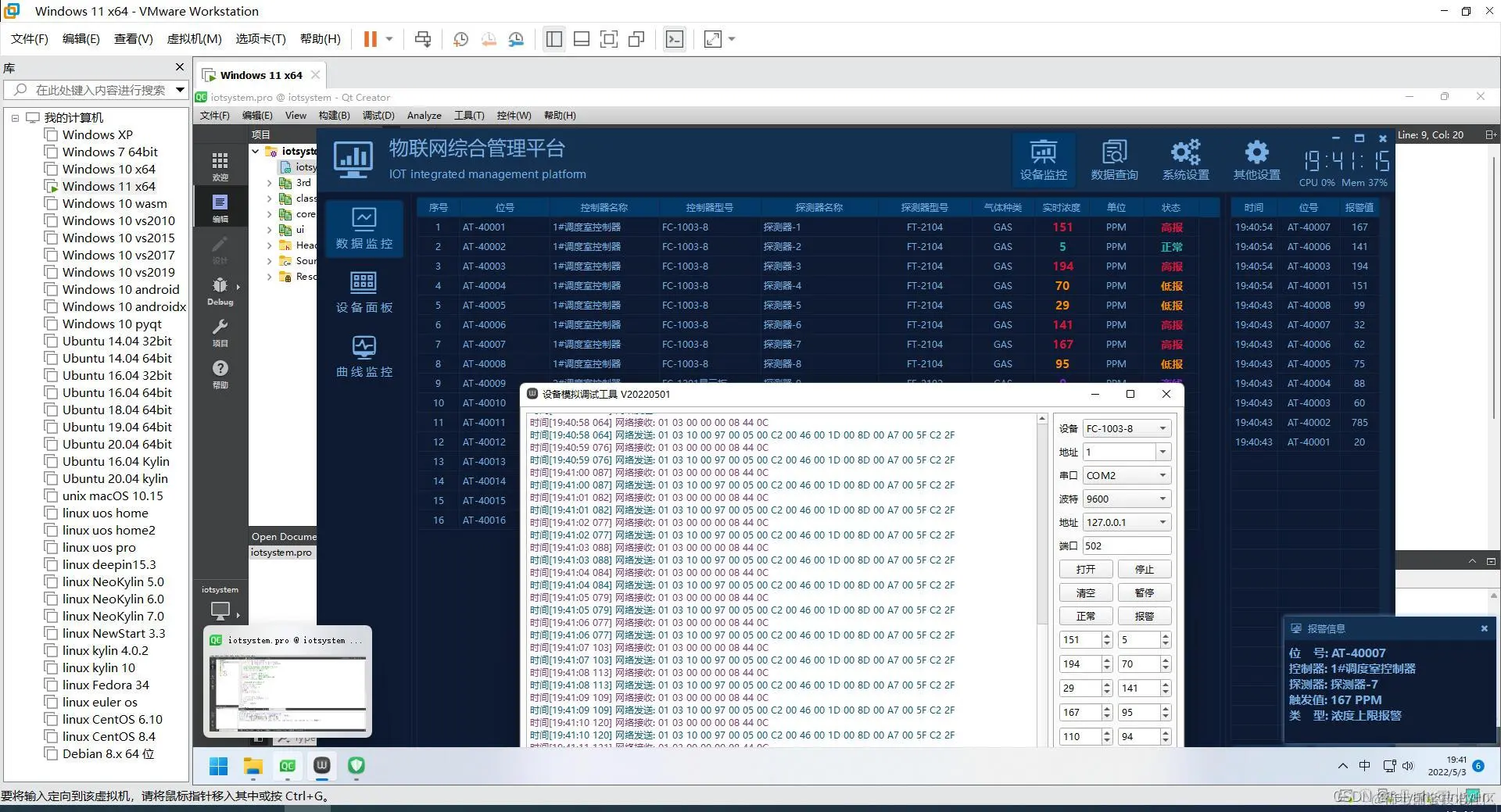Image resolution: width=1501 pixels, height=812 pixels.
Task: Click the 暂停 pause button in debug tool
Action: coord(1145,592)
